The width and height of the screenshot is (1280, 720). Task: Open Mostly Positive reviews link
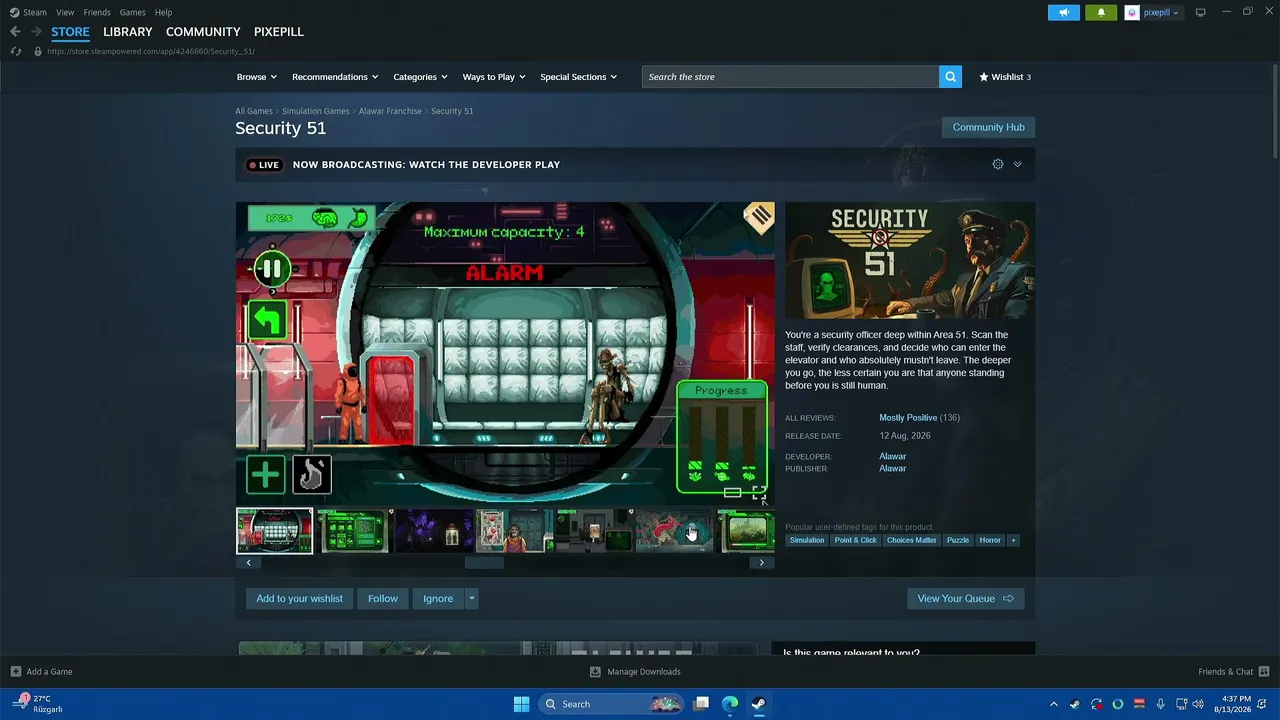(908, 418)
